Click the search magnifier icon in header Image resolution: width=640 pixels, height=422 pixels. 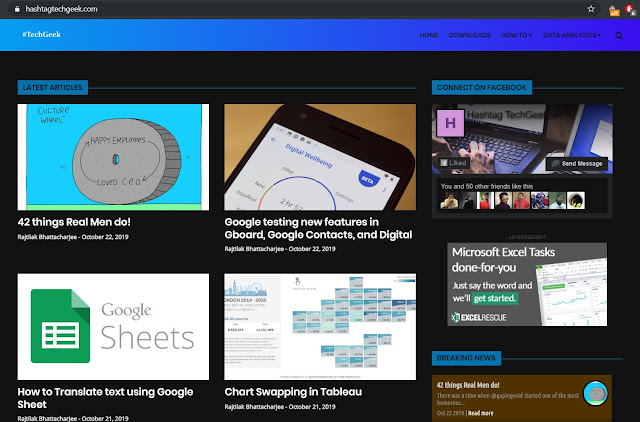pos(619,36)
